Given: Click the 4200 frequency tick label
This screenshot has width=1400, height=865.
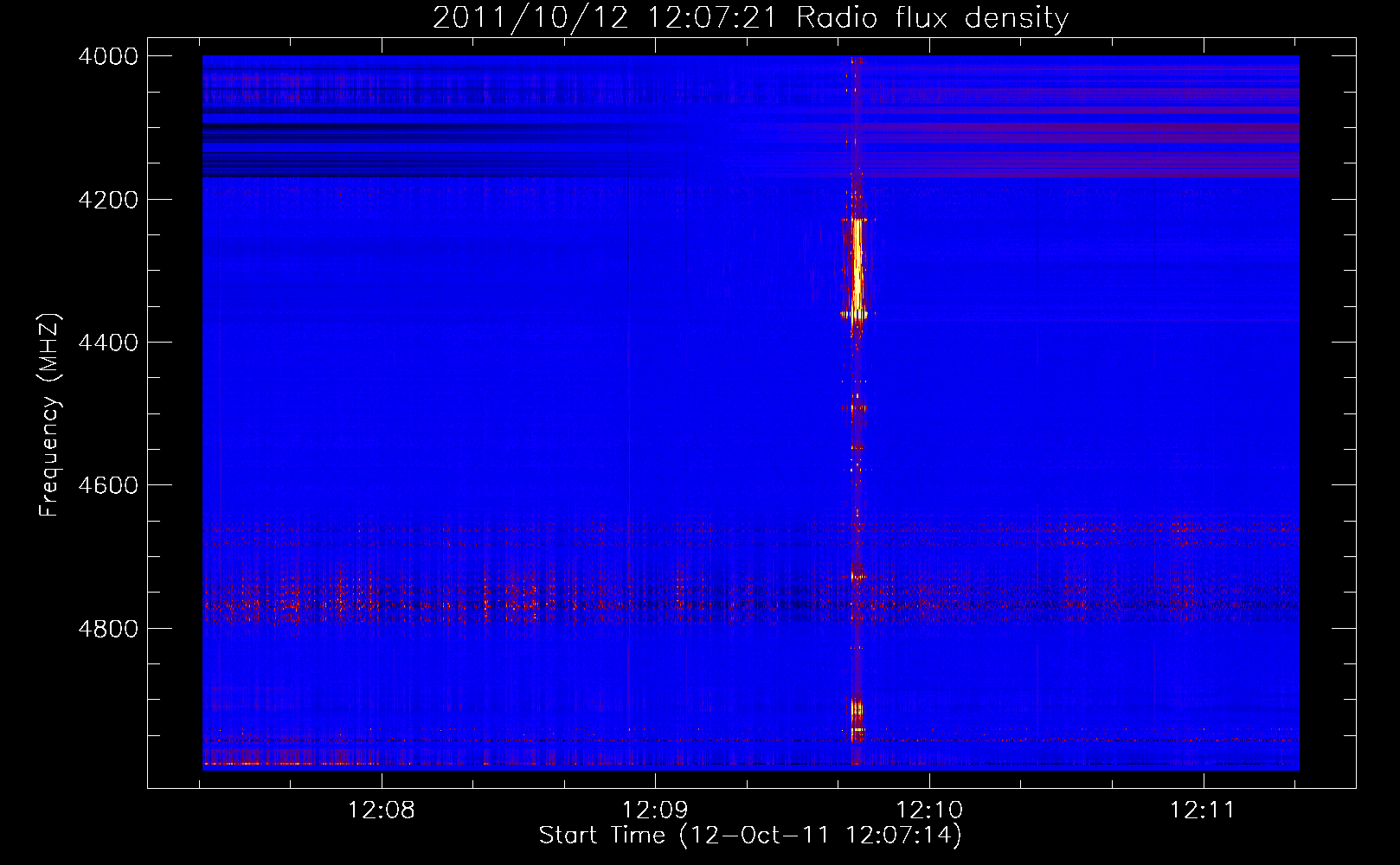Looking at the screenshot, I should coord(108,200).
